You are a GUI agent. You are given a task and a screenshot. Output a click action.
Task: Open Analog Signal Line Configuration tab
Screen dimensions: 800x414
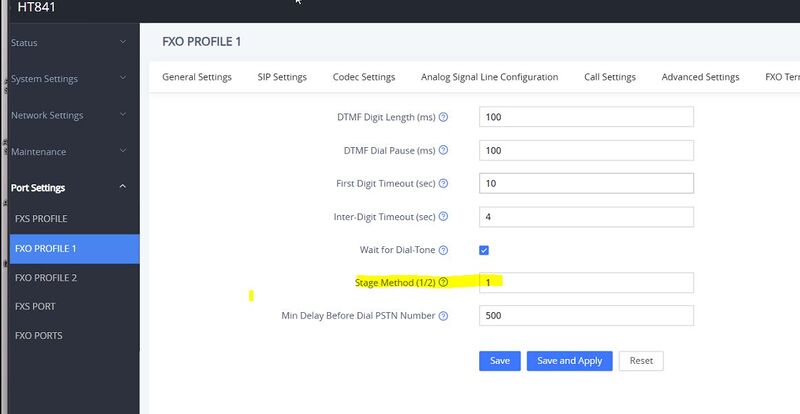click(489, 77)
